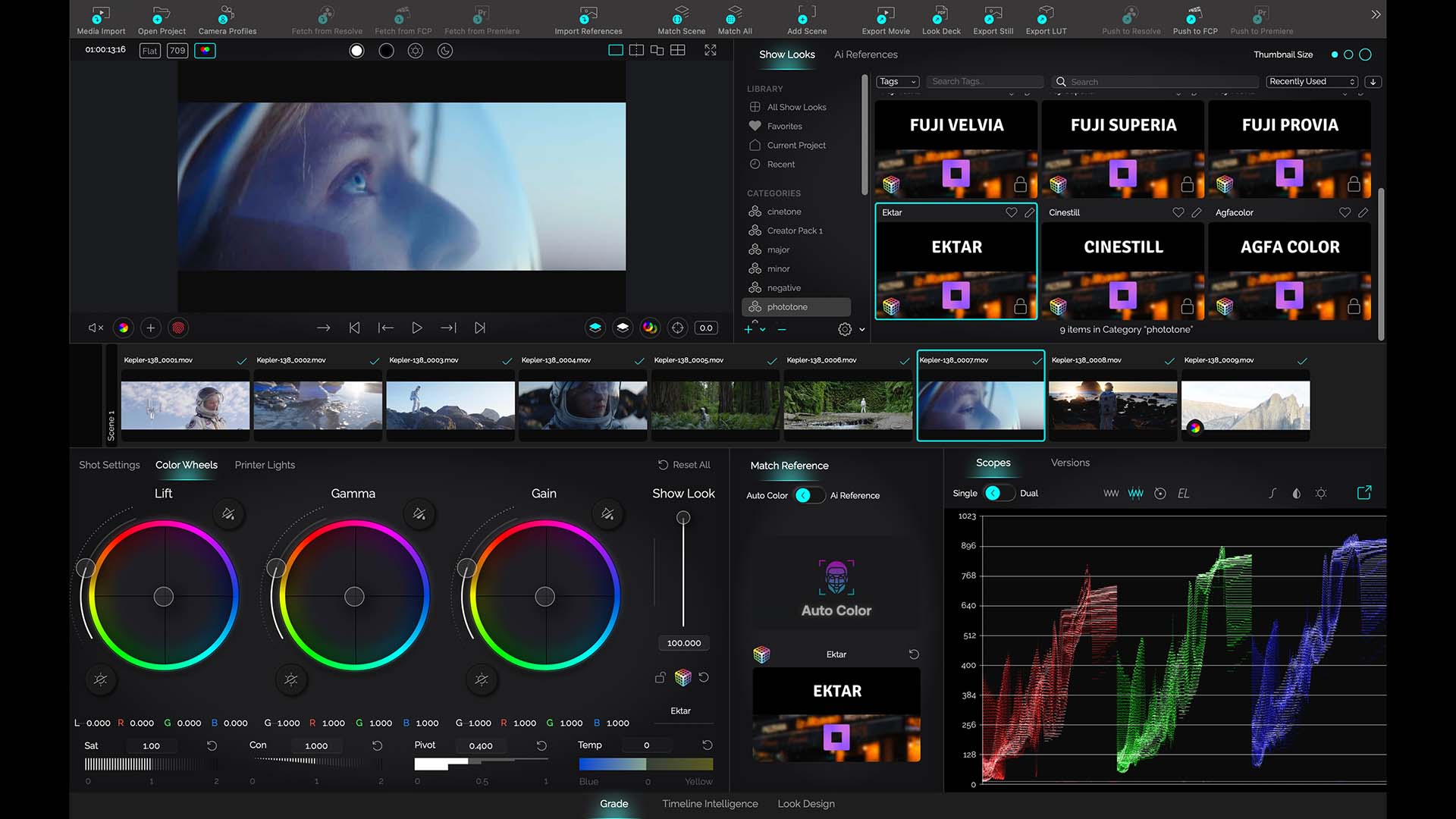Open the fullscreen viewer expand icon
1456x819 pixels.
[x=710, y=50]
